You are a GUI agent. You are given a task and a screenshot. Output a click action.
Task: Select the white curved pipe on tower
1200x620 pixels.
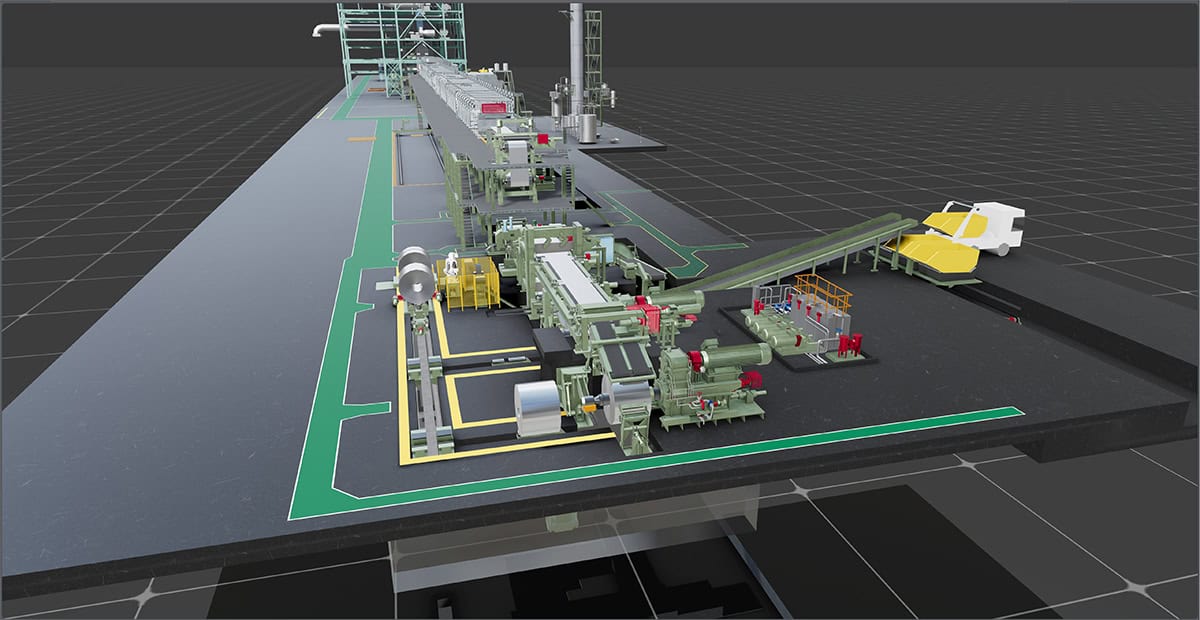tap(324, 30)
